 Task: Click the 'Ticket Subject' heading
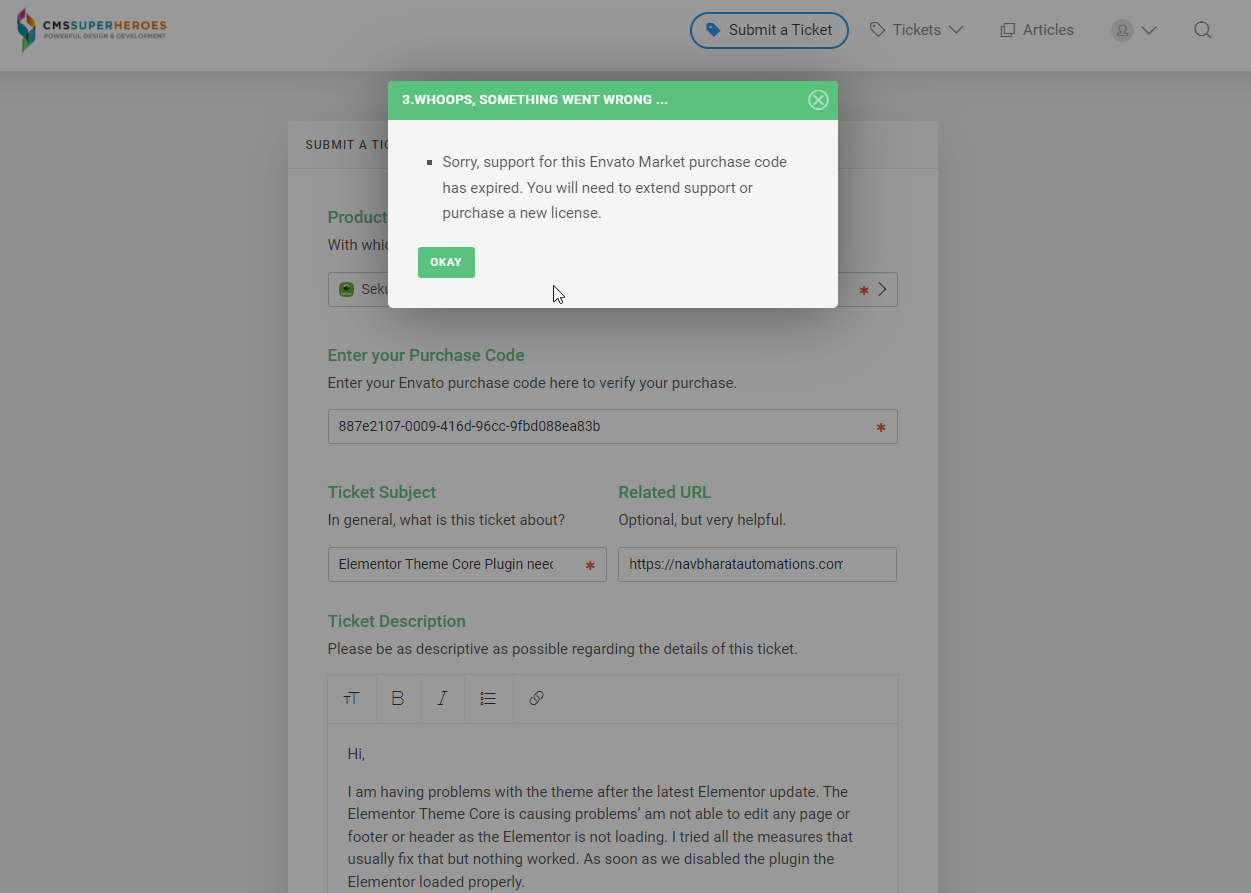pyautogui.click(x=382, y=492)
